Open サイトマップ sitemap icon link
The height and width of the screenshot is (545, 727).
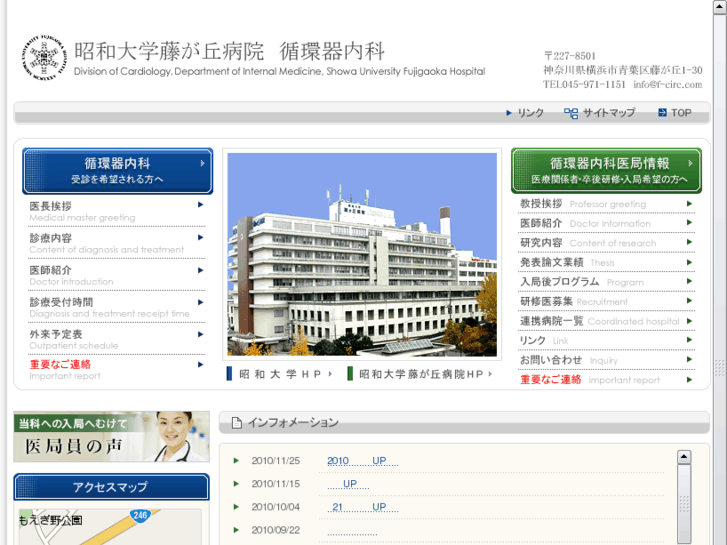(x=571, y=113)
